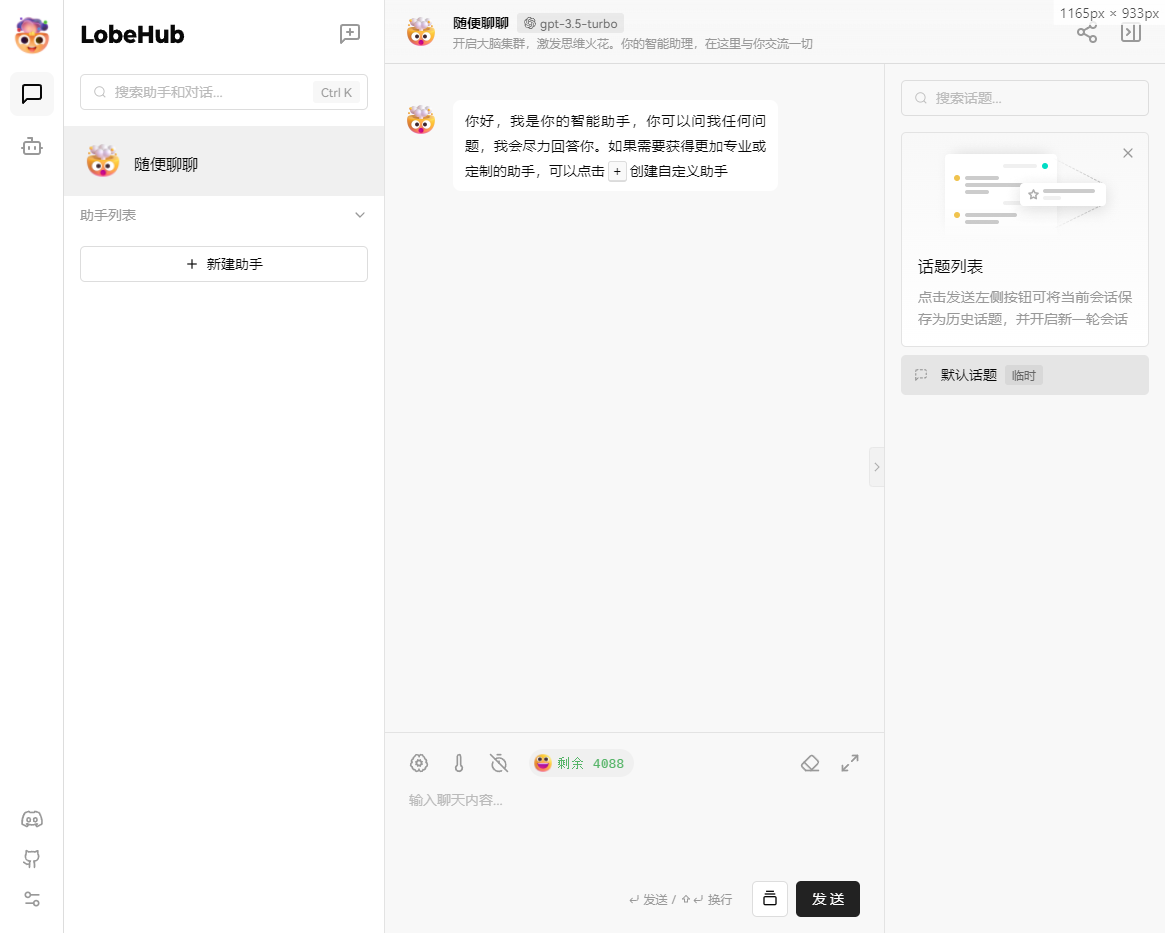
Task: Open the 剩余 4088 token counter
Action: point(581,763)
